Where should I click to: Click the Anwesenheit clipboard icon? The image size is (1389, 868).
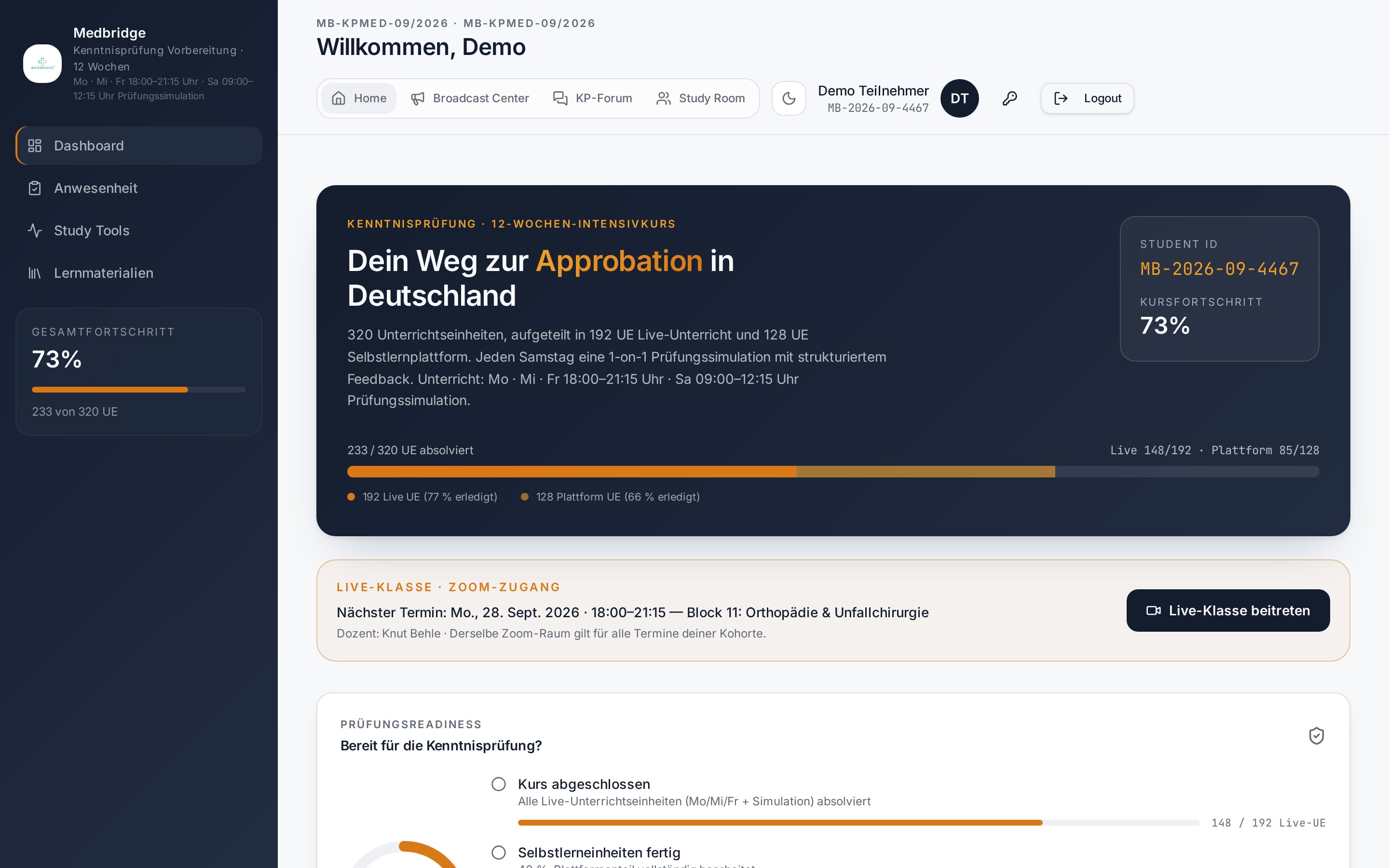pyautogui.click(x=35, y=188)
